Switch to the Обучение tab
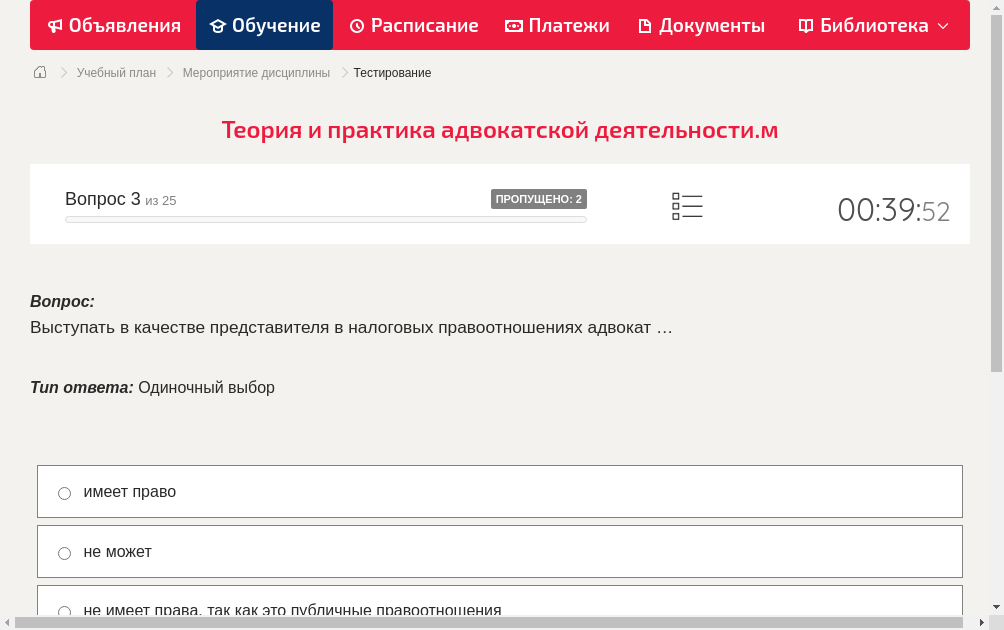The height and width of the screenshot is (630, 1004). 264,25
